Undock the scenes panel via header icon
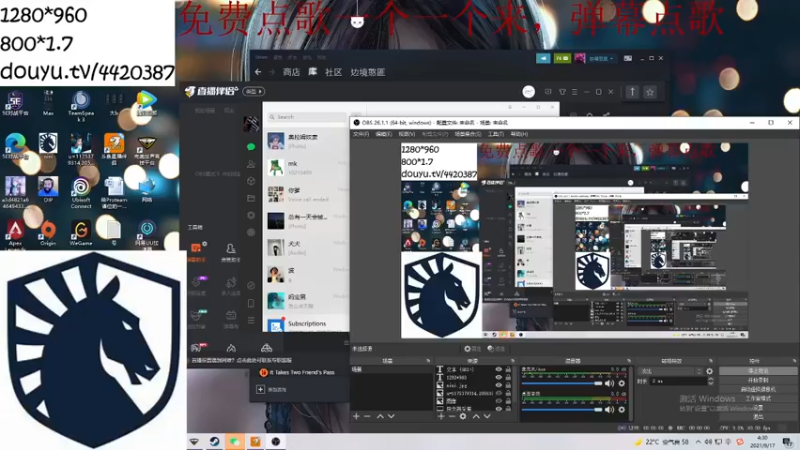The image size is (800, 450). click(x=428, y=361)
